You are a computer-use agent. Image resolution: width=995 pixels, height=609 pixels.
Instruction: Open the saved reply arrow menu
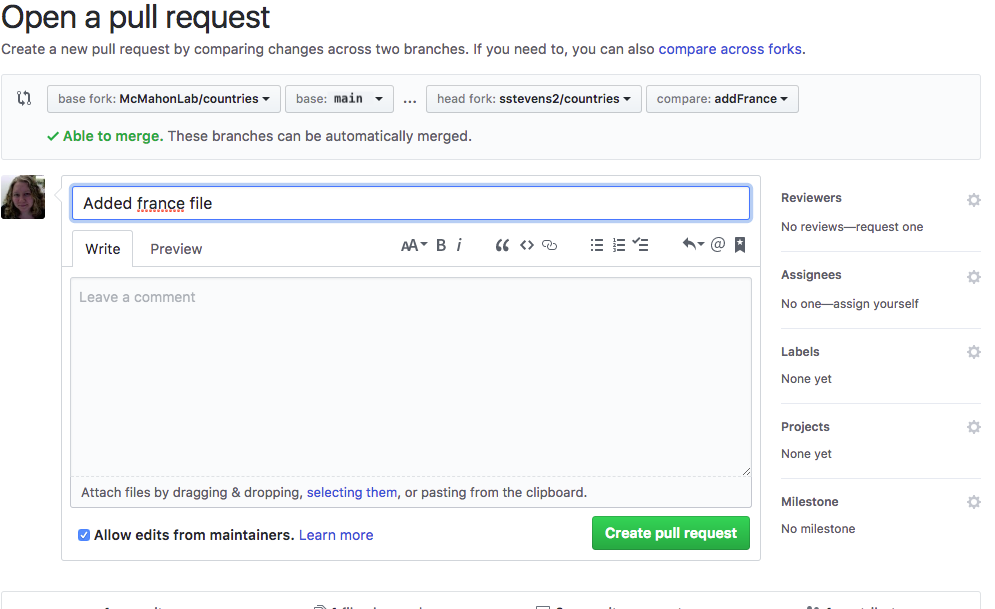coord(693,244)
